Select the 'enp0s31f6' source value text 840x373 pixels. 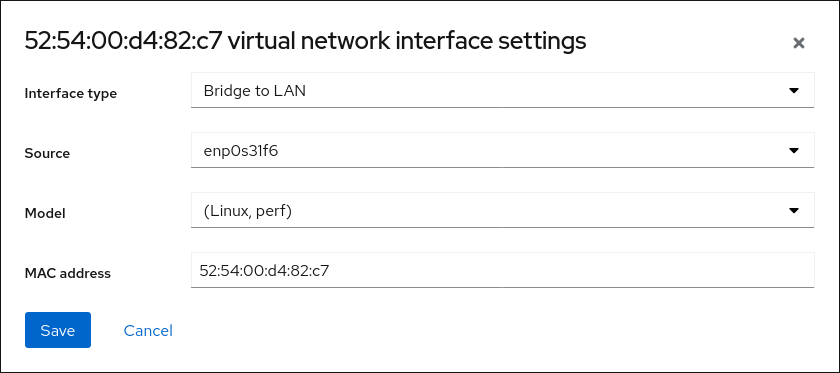241,151
